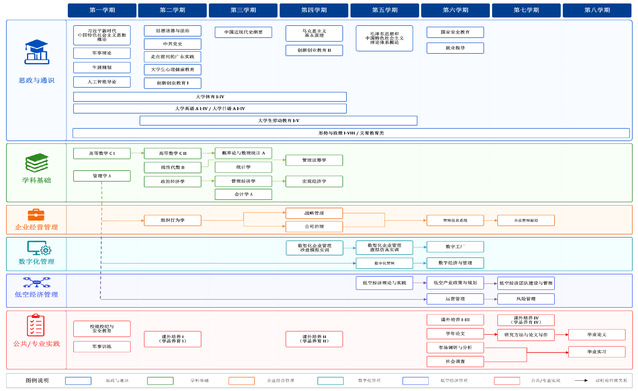The image size is (638, 391).
Task: Select the 第五学期 header tab
Action: pyautogui.click(x=385, y=10)
